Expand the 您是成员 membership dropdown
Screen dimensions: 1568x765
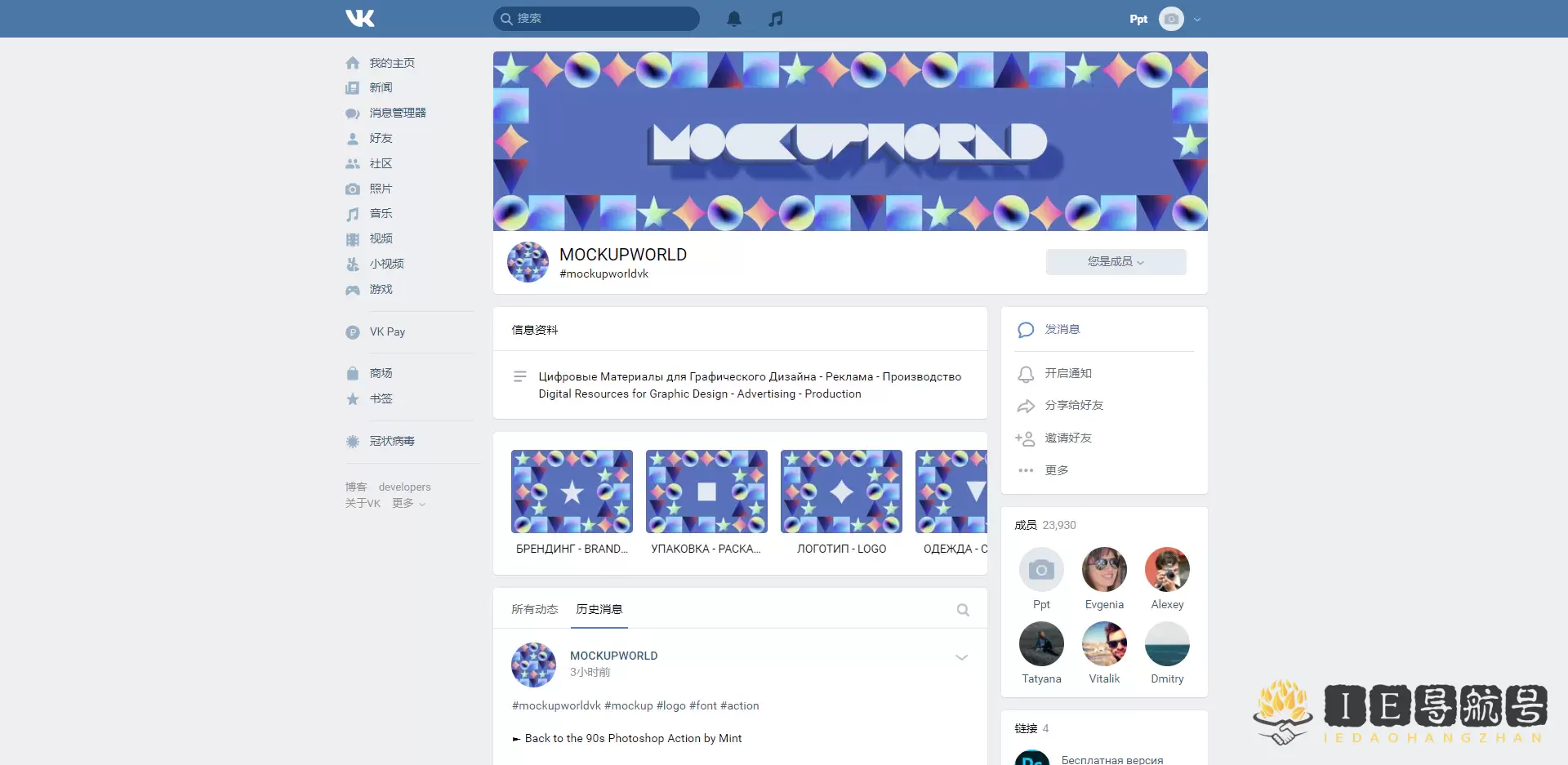[1116, 261]
